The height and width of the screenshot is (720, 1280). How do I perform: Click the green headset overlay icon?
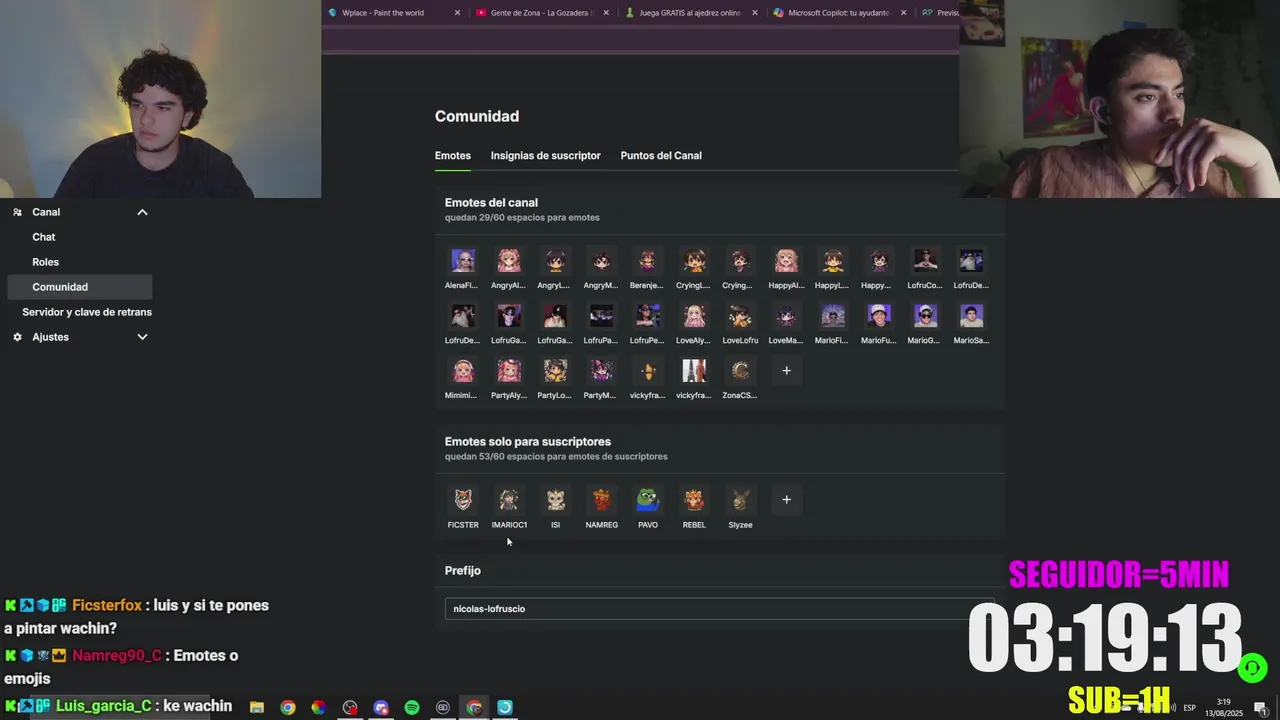(x=1252, y=667)
